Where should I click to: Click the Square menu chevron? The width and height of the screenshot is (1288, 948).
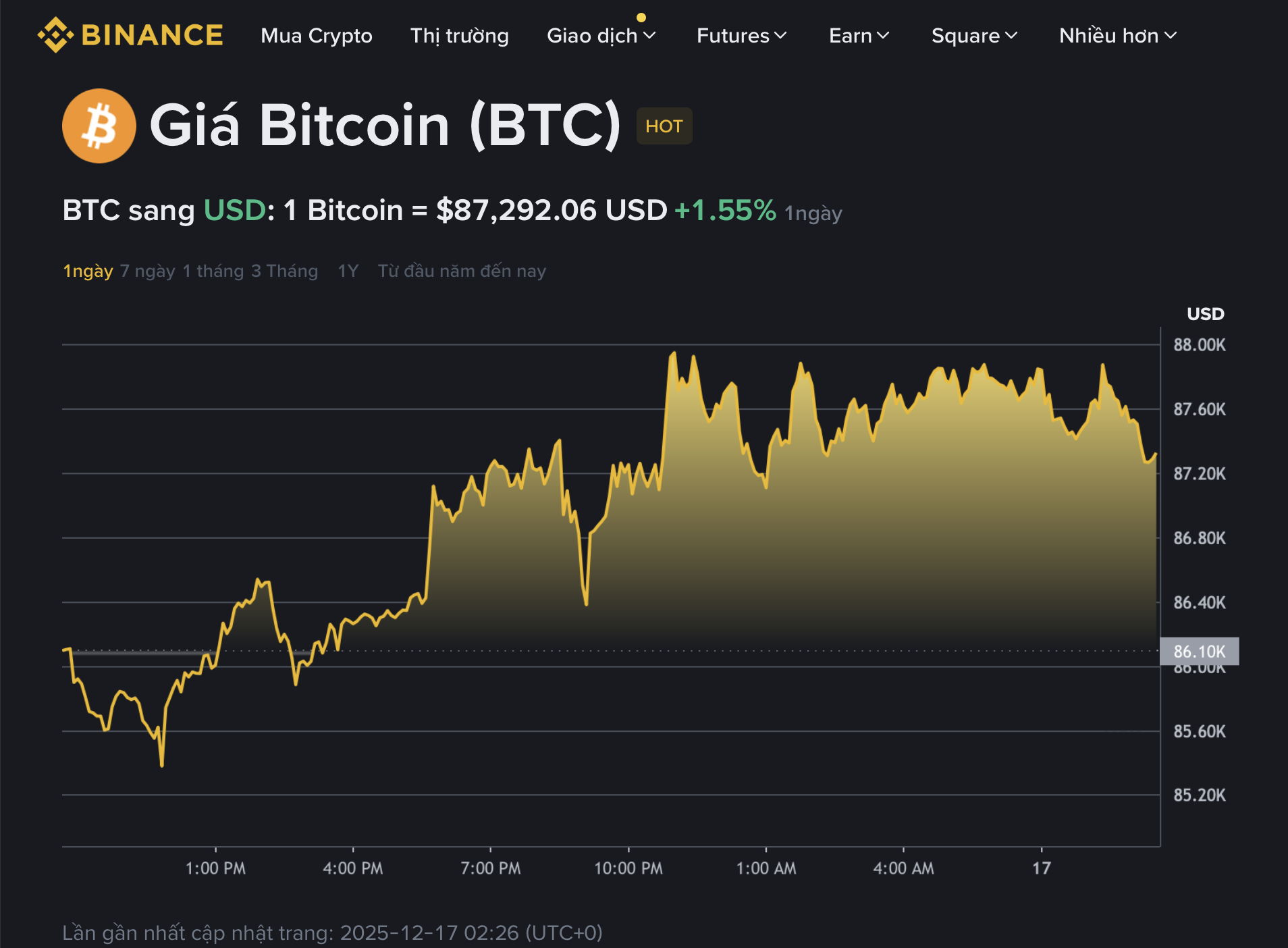[1011, 36]
